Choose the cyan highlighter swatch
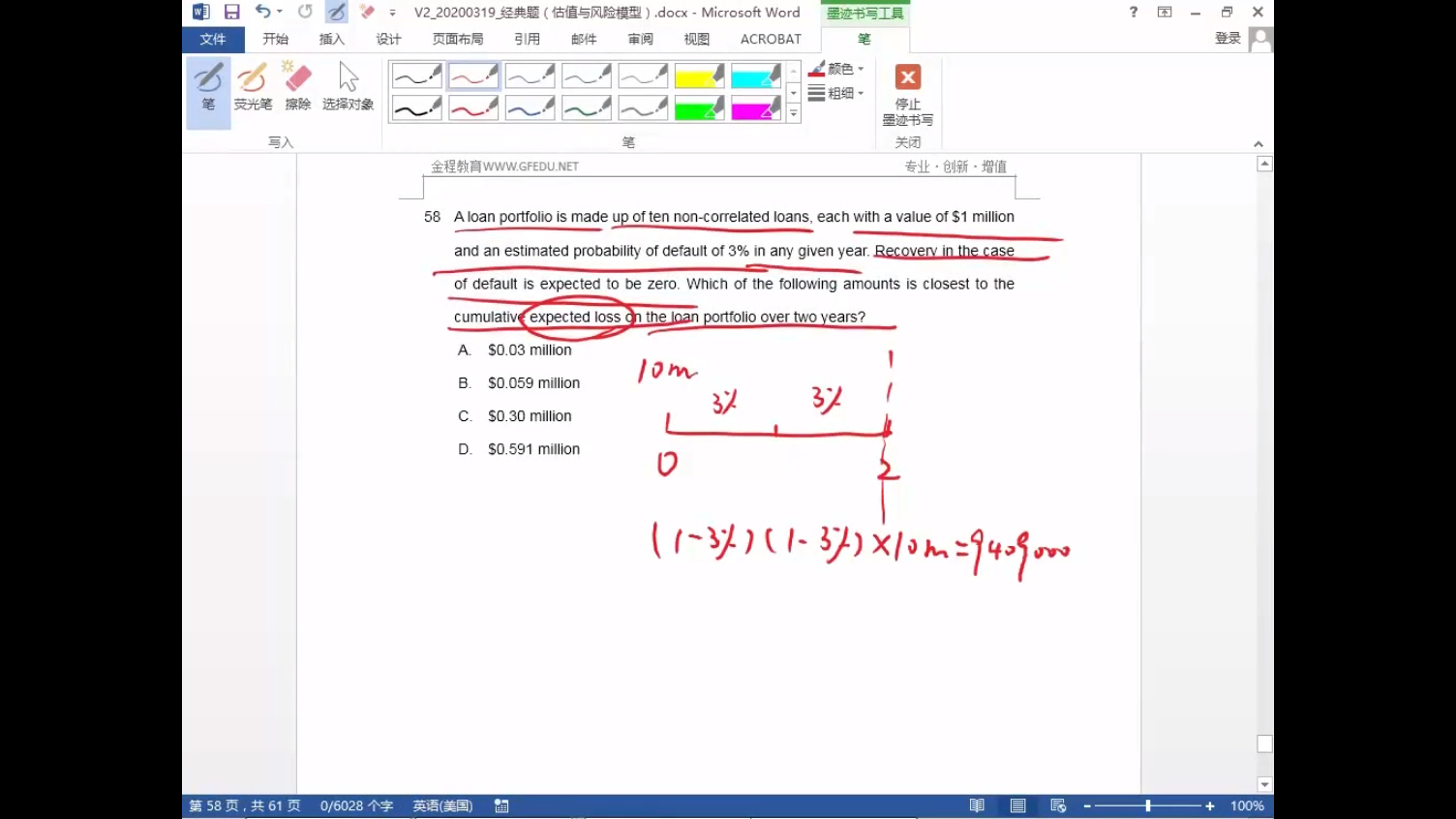 756,76
